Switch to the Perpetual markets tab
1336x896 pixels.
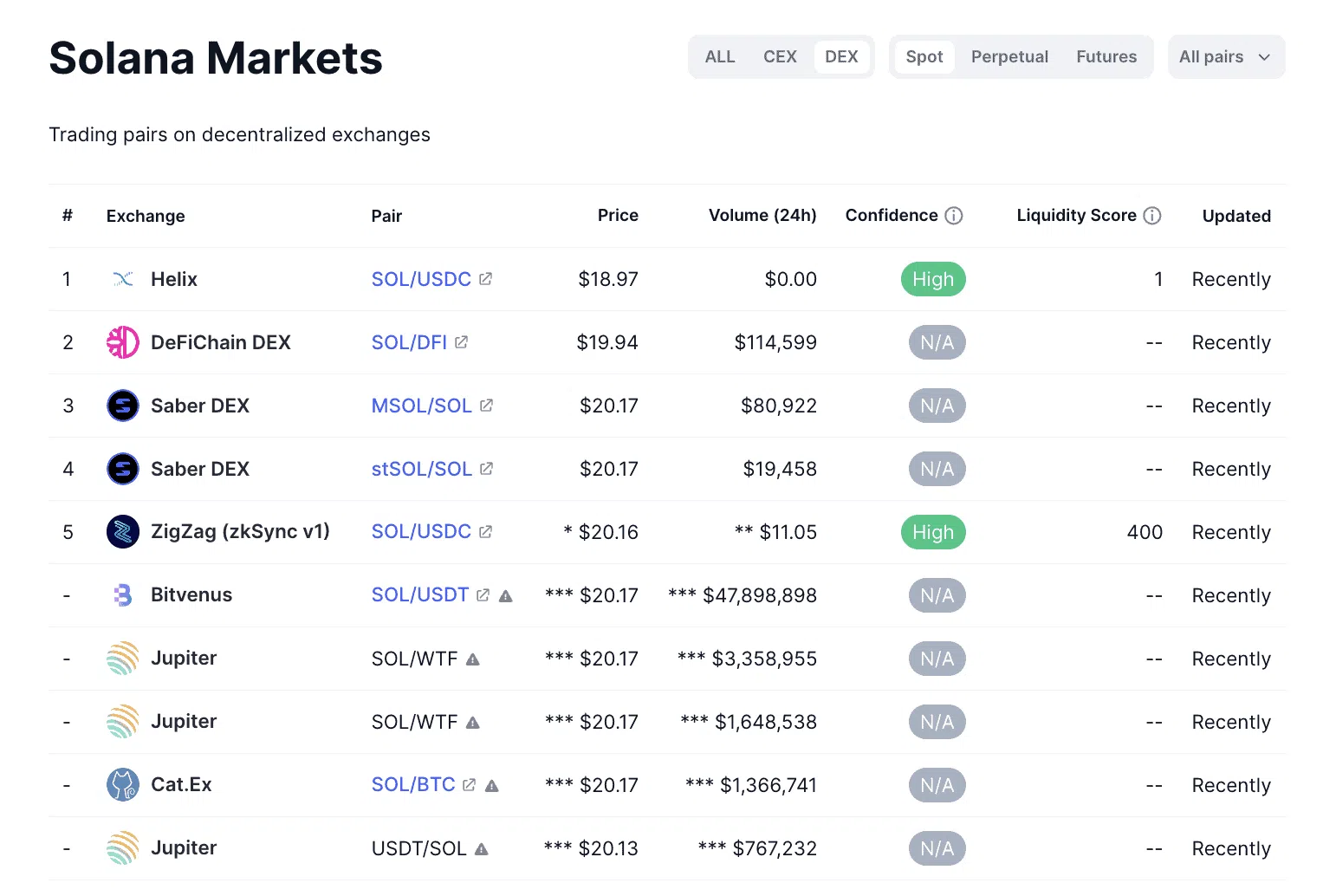click(x=1009, y=57)
